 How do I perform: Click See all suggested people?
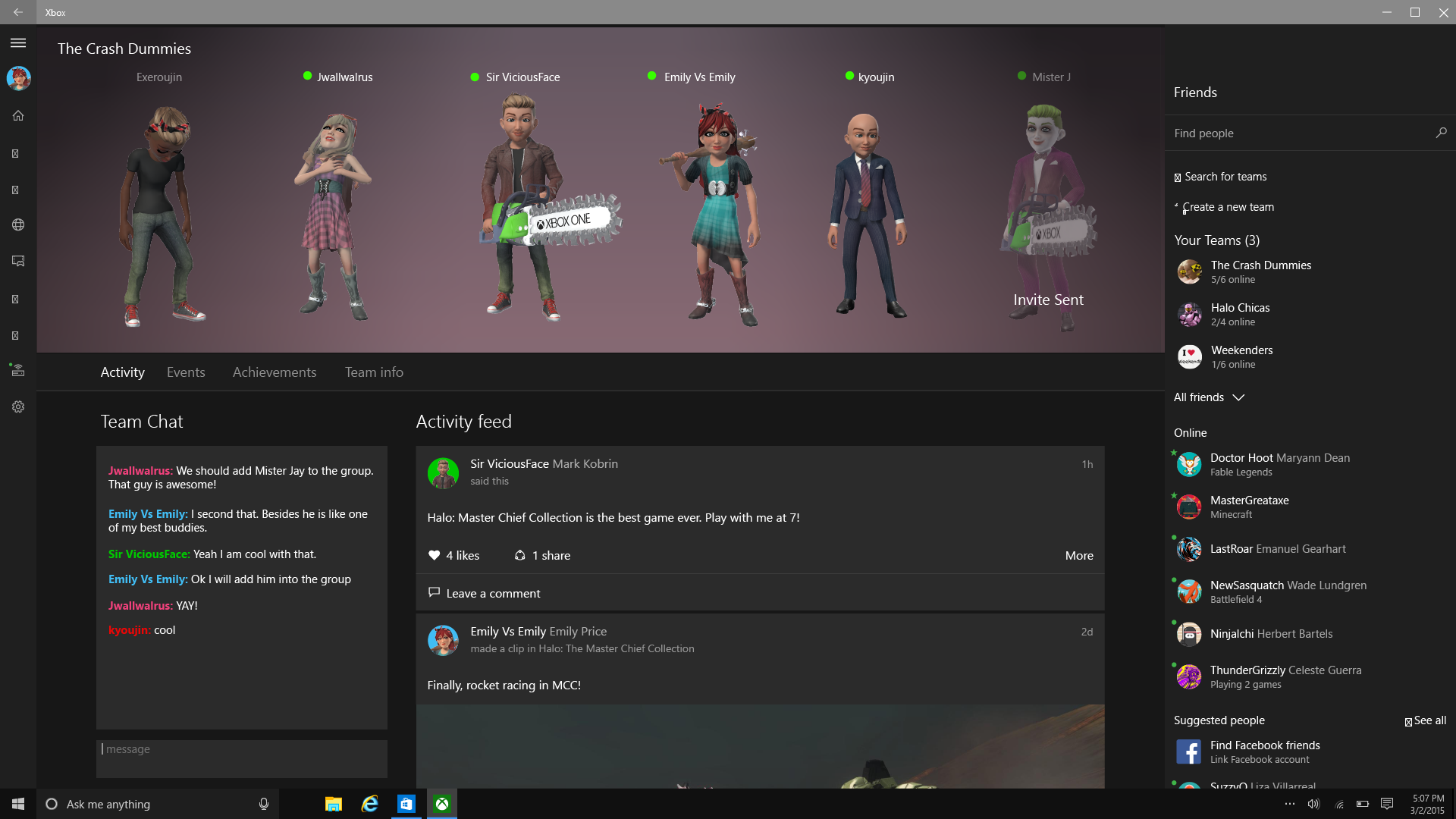1425,720
